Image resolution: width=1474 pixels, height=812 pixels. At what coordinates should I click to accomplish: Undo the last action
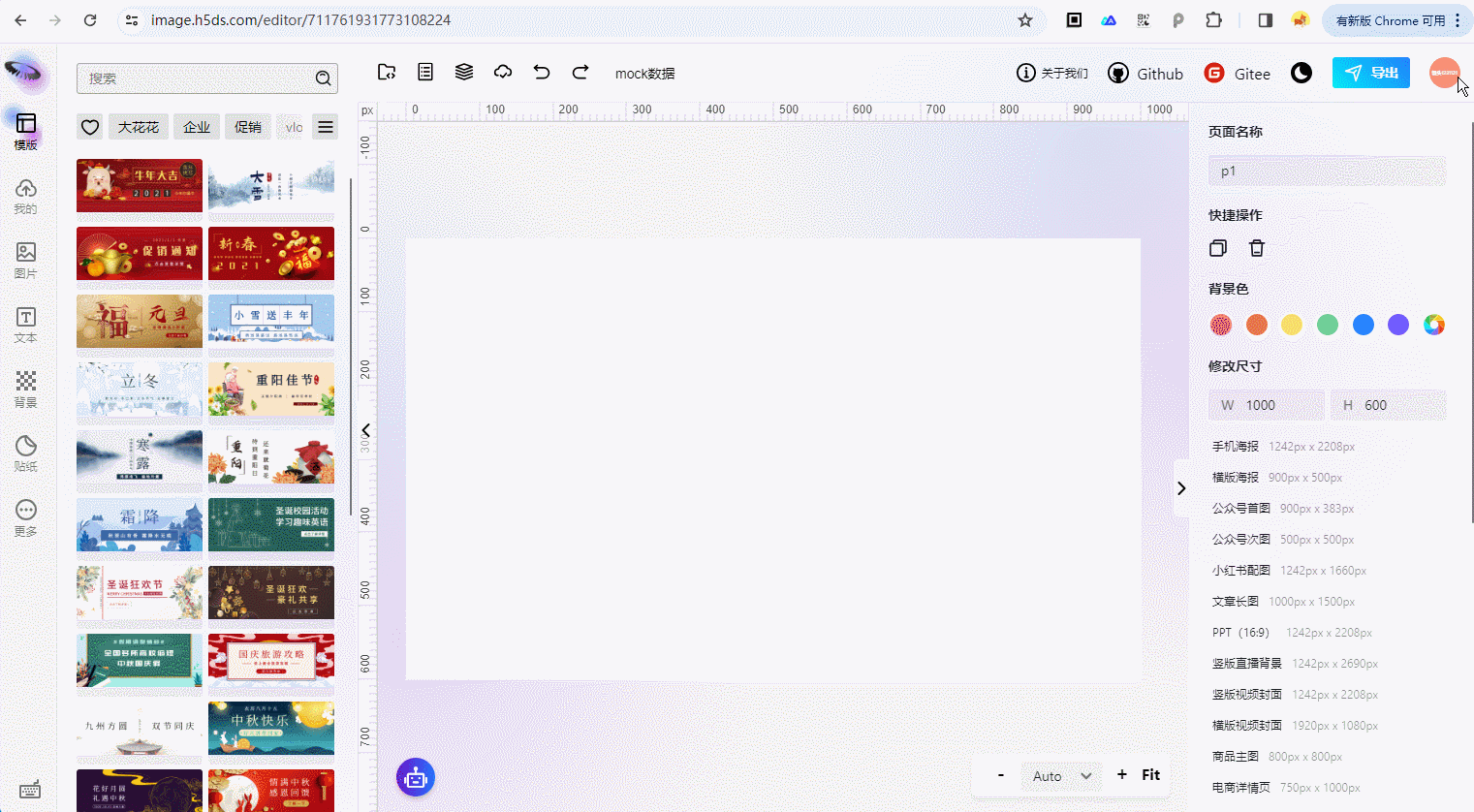coord(542,73)
